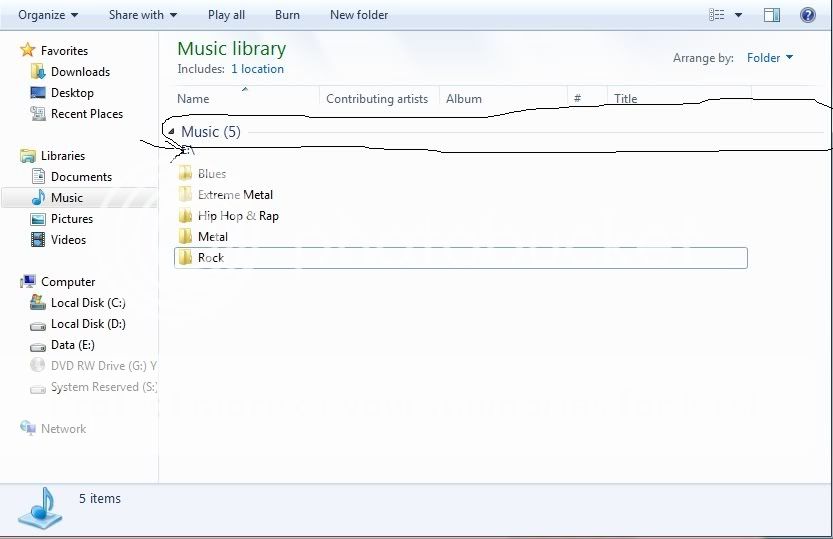833x539 pixels.
Task: Click the Rock folder icon
Action: tap(185, 258)
